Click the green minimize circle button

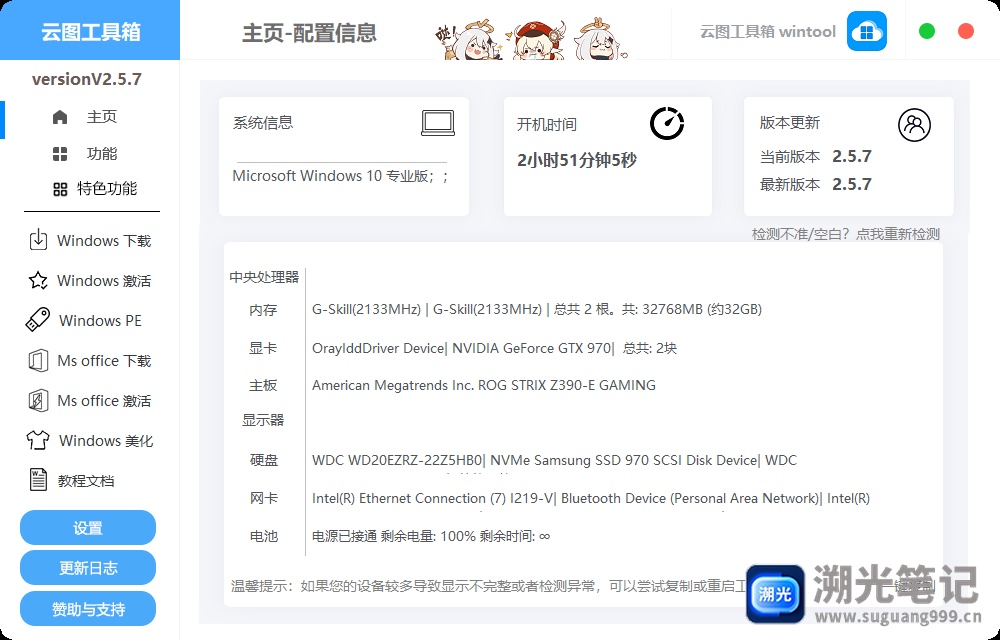coord(927,31)
